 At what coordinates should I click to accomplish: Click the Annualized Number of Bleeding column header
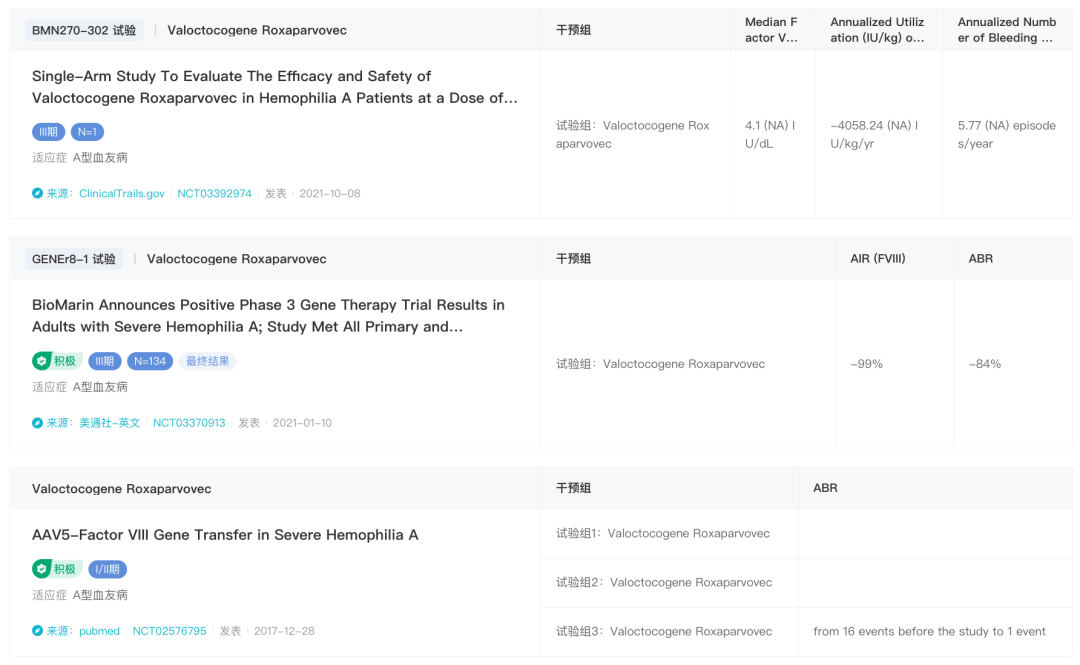click(x=1006, y=30)
